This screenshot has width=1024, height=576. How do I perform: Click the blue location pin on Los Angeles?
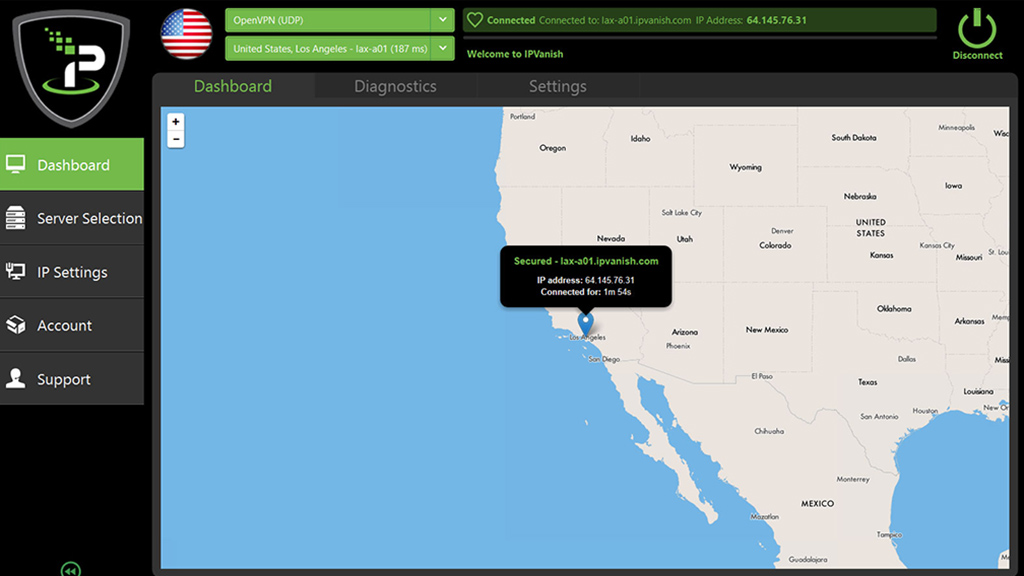586,323
